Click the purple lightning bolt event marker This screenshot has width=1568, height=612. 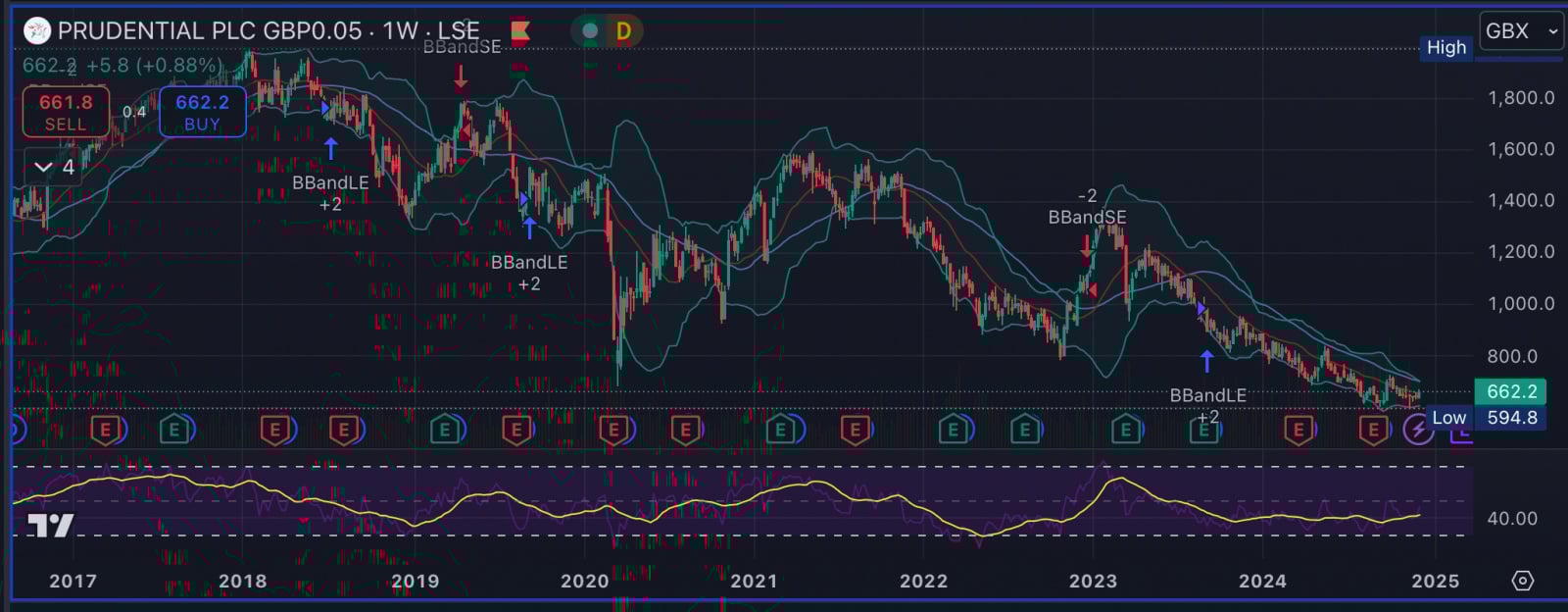pyautogui.click(x=1417, y=430)
